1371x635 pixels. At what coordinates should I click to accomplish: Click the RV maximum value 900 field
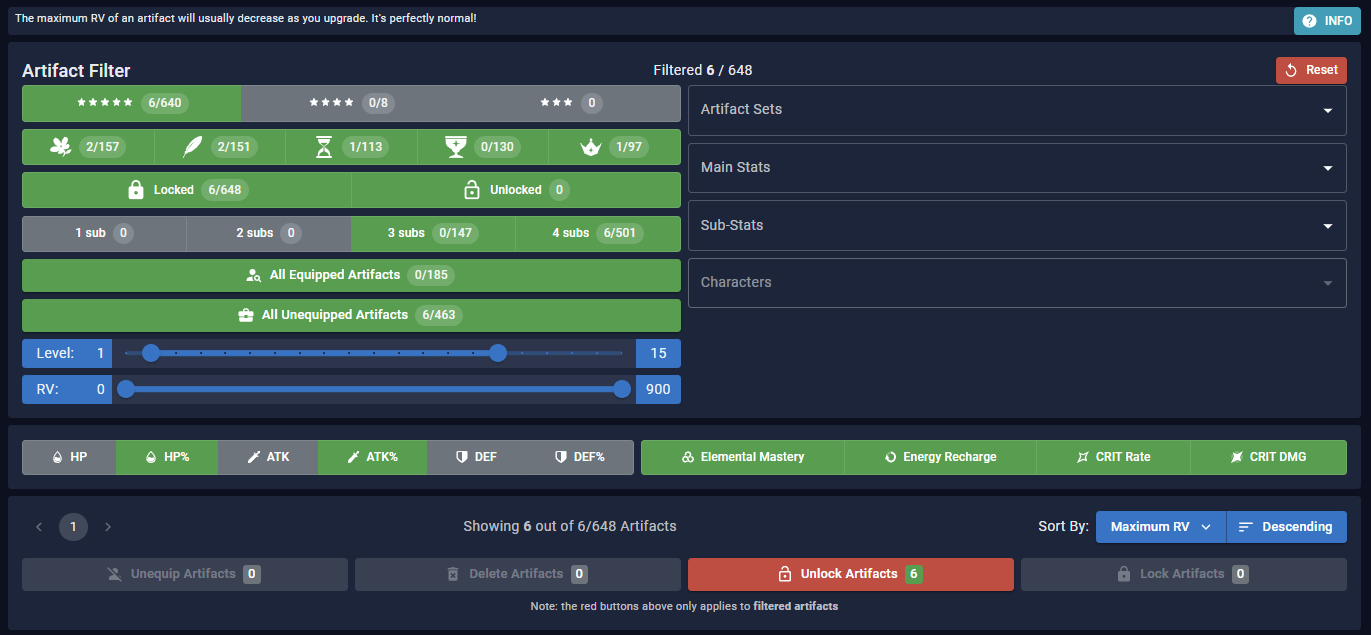click(658, 389)
